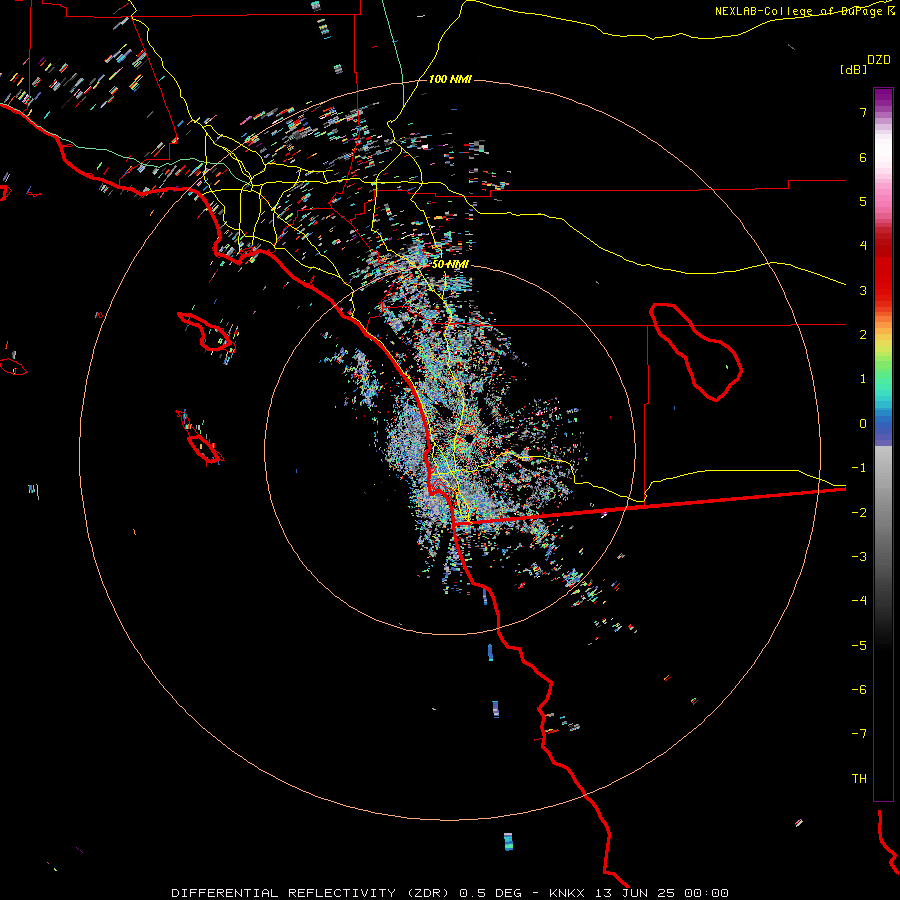
Task: Click the 5 value on the color scale
Action: (x=863, y=201)
